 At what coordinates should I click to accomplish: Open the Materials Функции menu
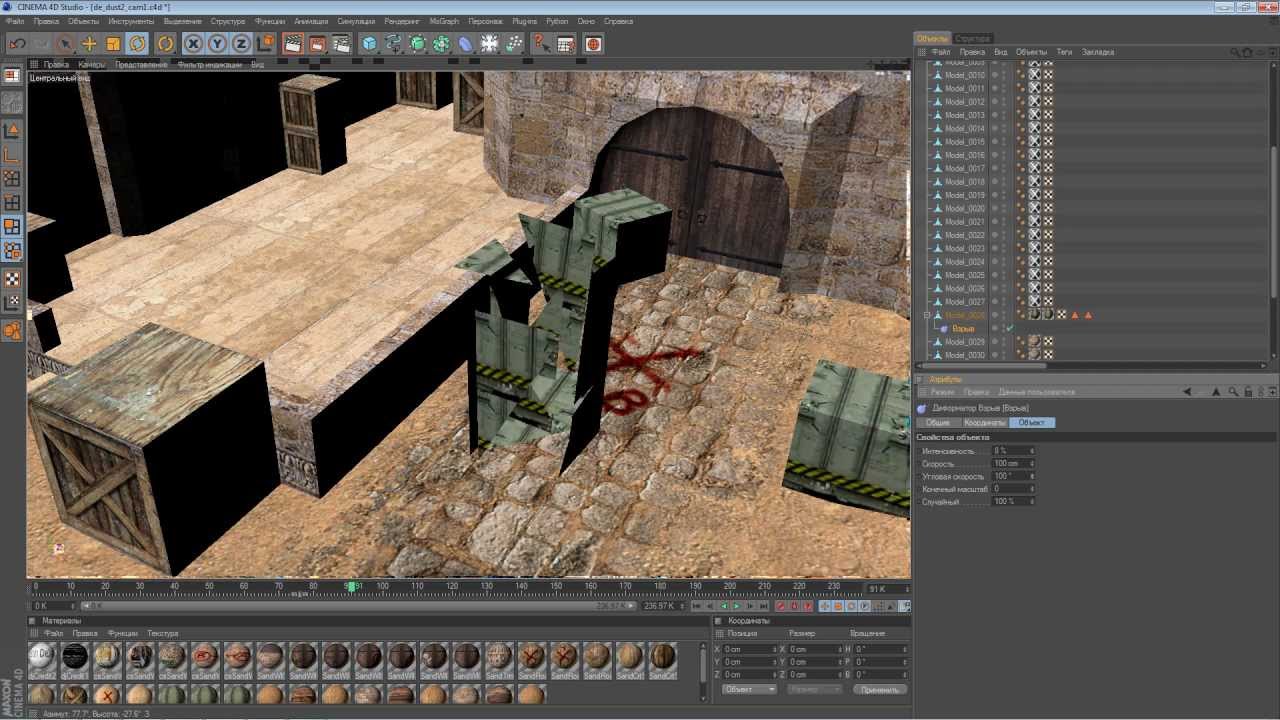pyautogui.click(x=123, y=633)
